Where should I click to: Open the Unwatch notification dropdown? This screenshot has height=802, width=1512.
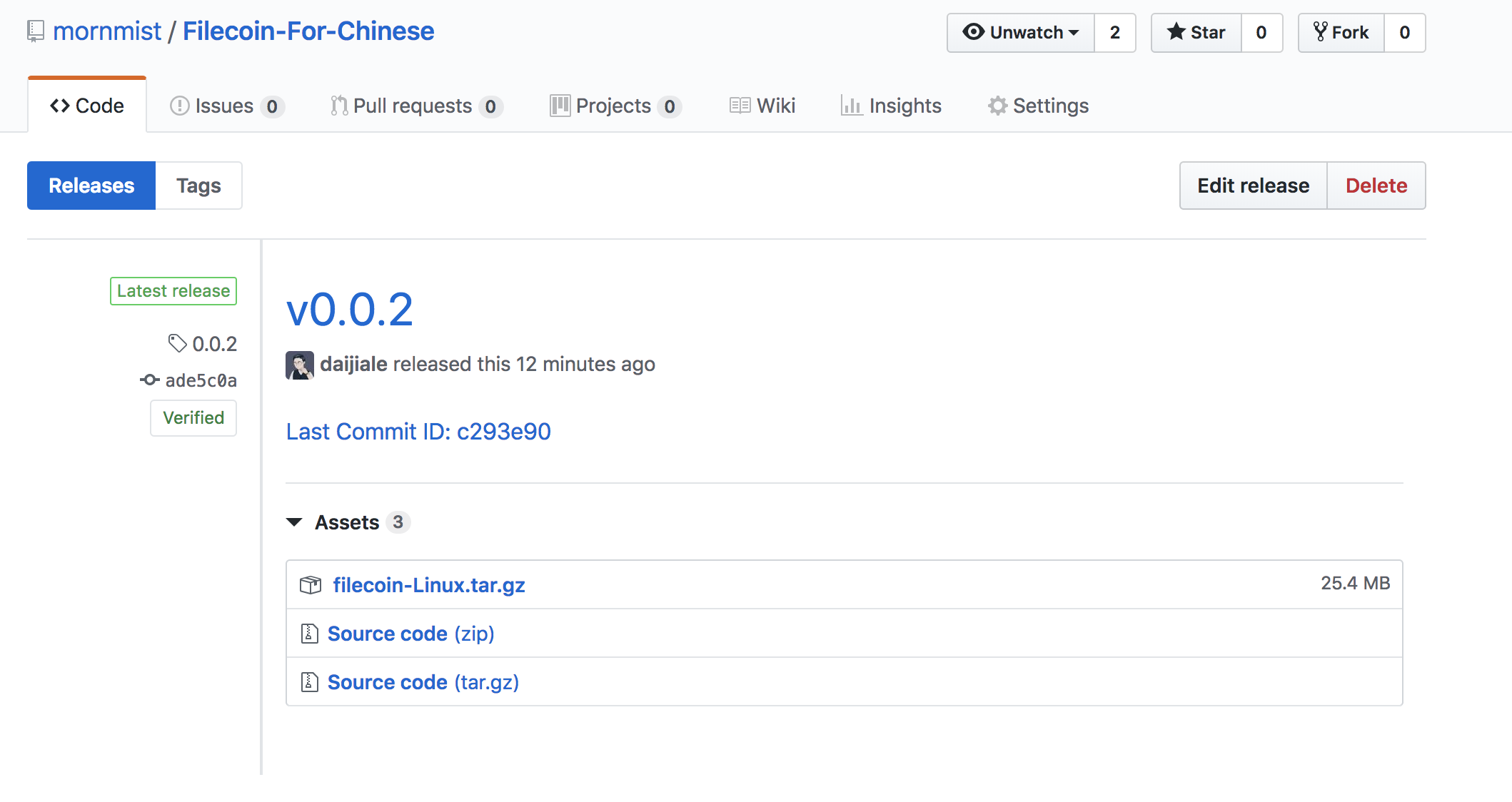(1021, 33)
